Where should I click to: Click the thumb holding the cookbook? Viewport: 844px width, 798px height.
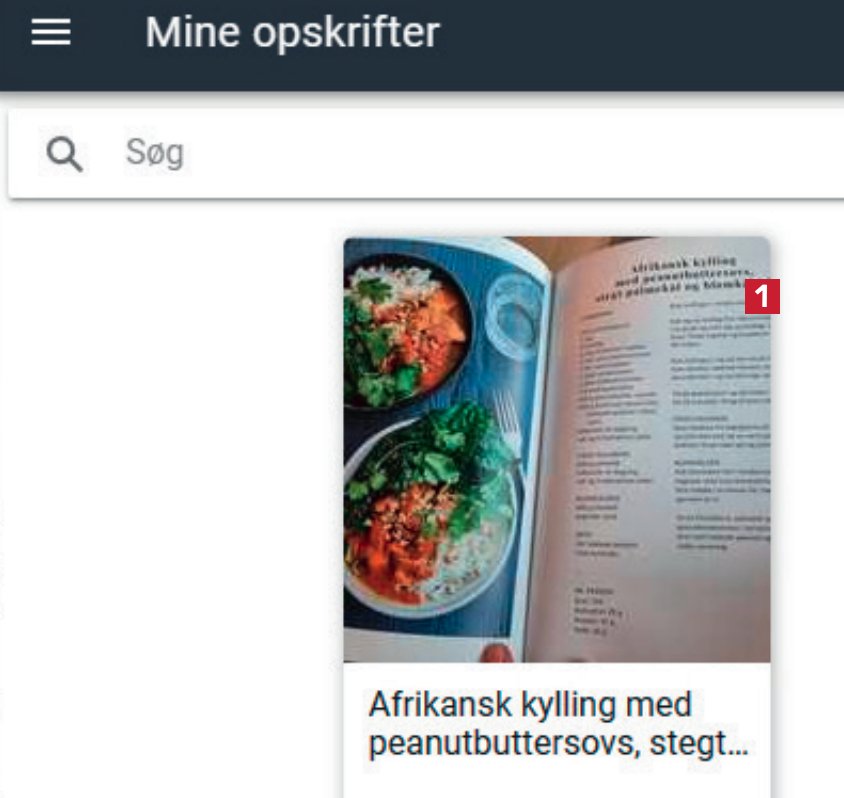497,652
